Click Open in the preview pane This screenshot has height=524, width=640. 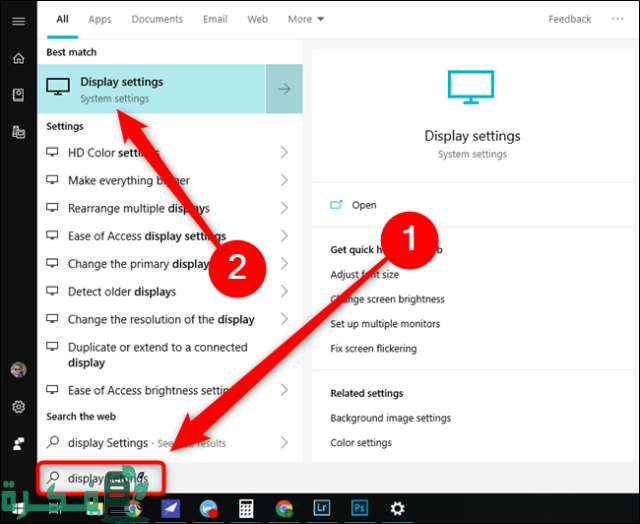tap(364, 205)
